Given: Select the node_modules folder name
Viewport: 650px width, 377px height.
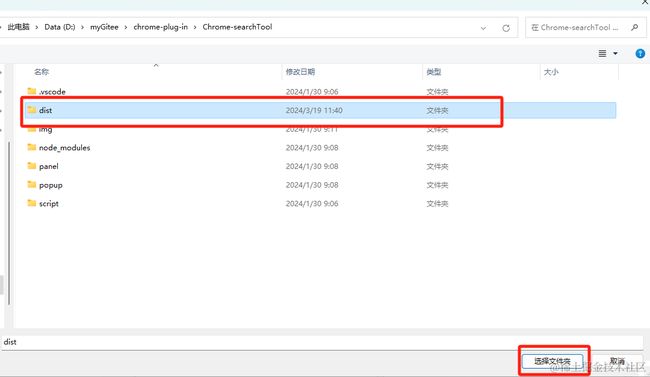Looking at the screenshot, I should click(x=64, y=148).
